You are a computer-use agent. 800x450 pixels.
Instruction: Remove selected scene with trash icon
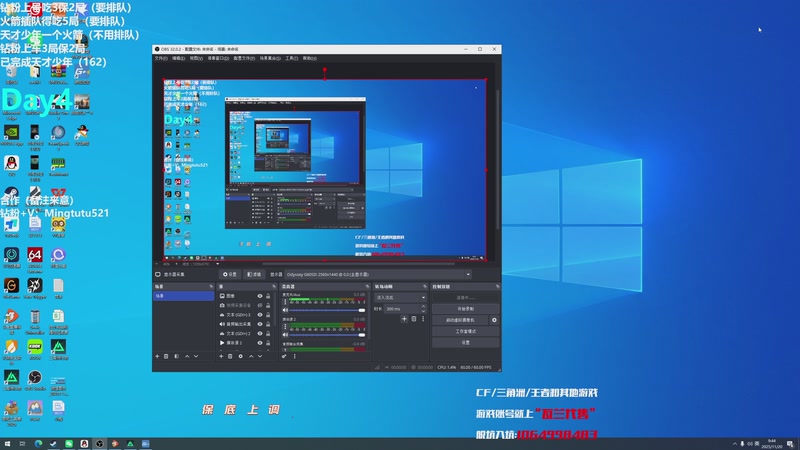pos(166,356)
